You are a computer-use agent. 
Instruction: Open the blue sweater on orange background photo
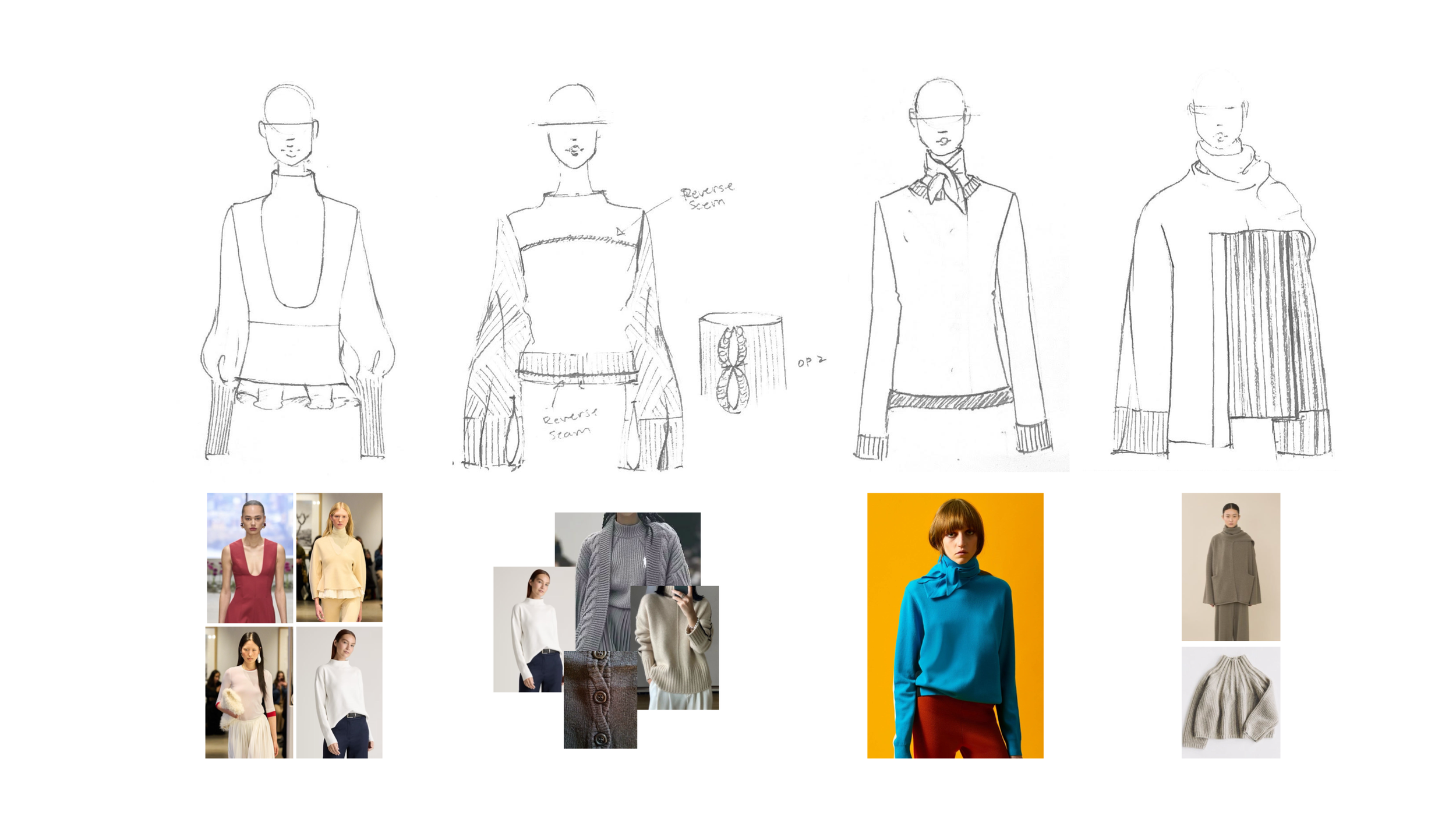[x=955, y=625]
